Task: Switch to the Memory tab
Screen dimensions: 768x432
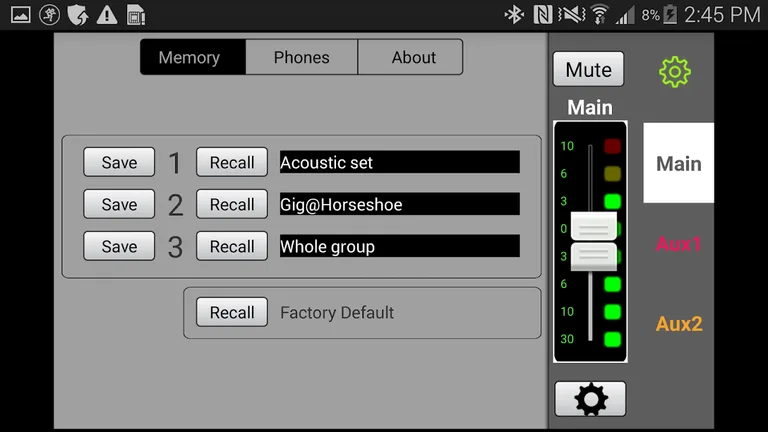Action: pos(193,57)
